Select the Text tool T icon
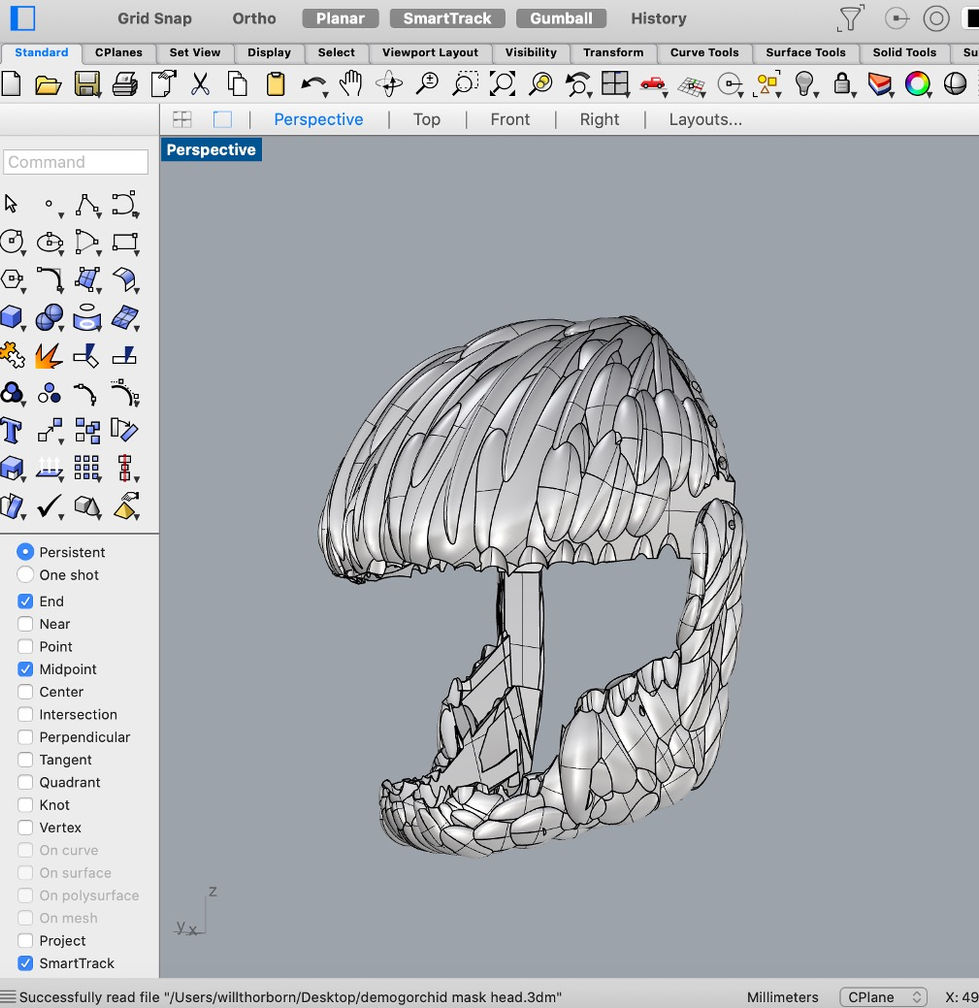 tap(12, 430)
